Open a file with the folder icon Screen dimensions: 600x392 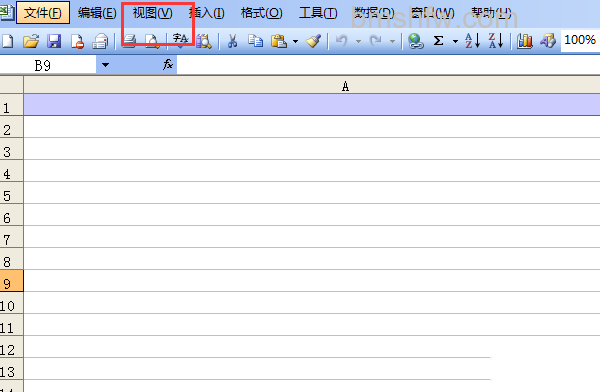tap(31, 41)
